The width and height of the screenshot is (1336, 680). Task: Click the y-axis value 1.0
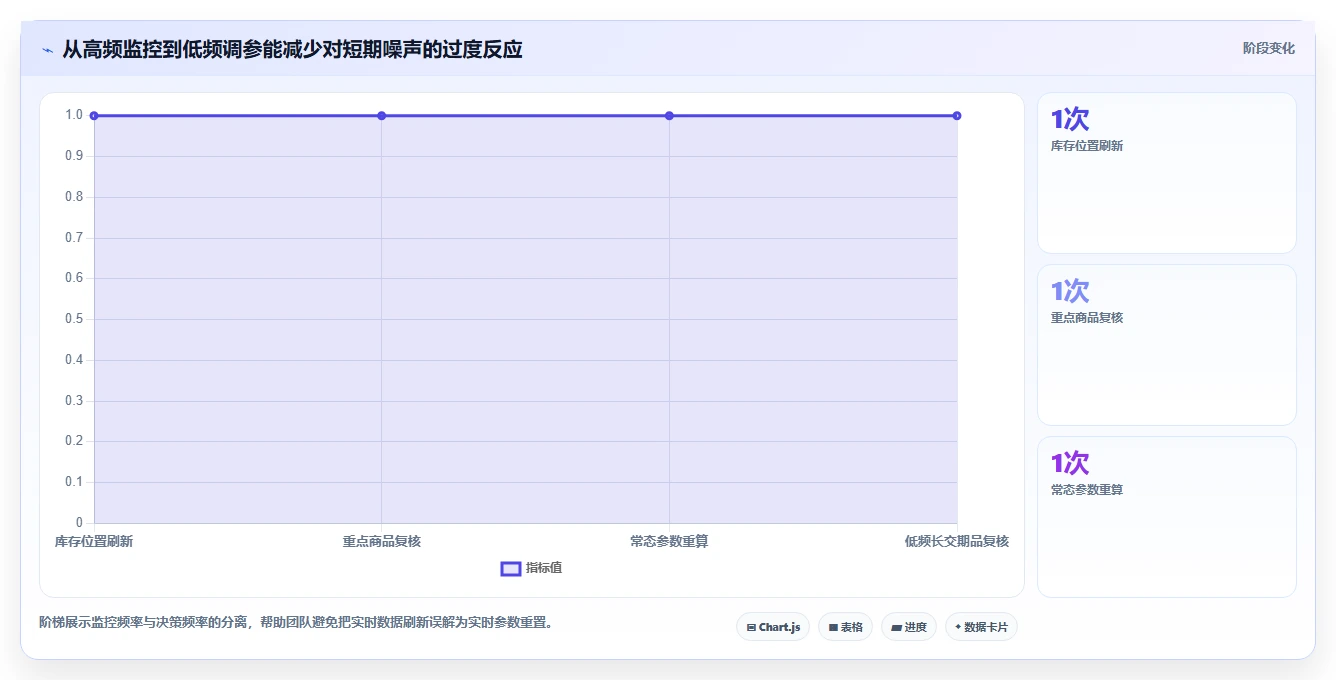point(74,115)
